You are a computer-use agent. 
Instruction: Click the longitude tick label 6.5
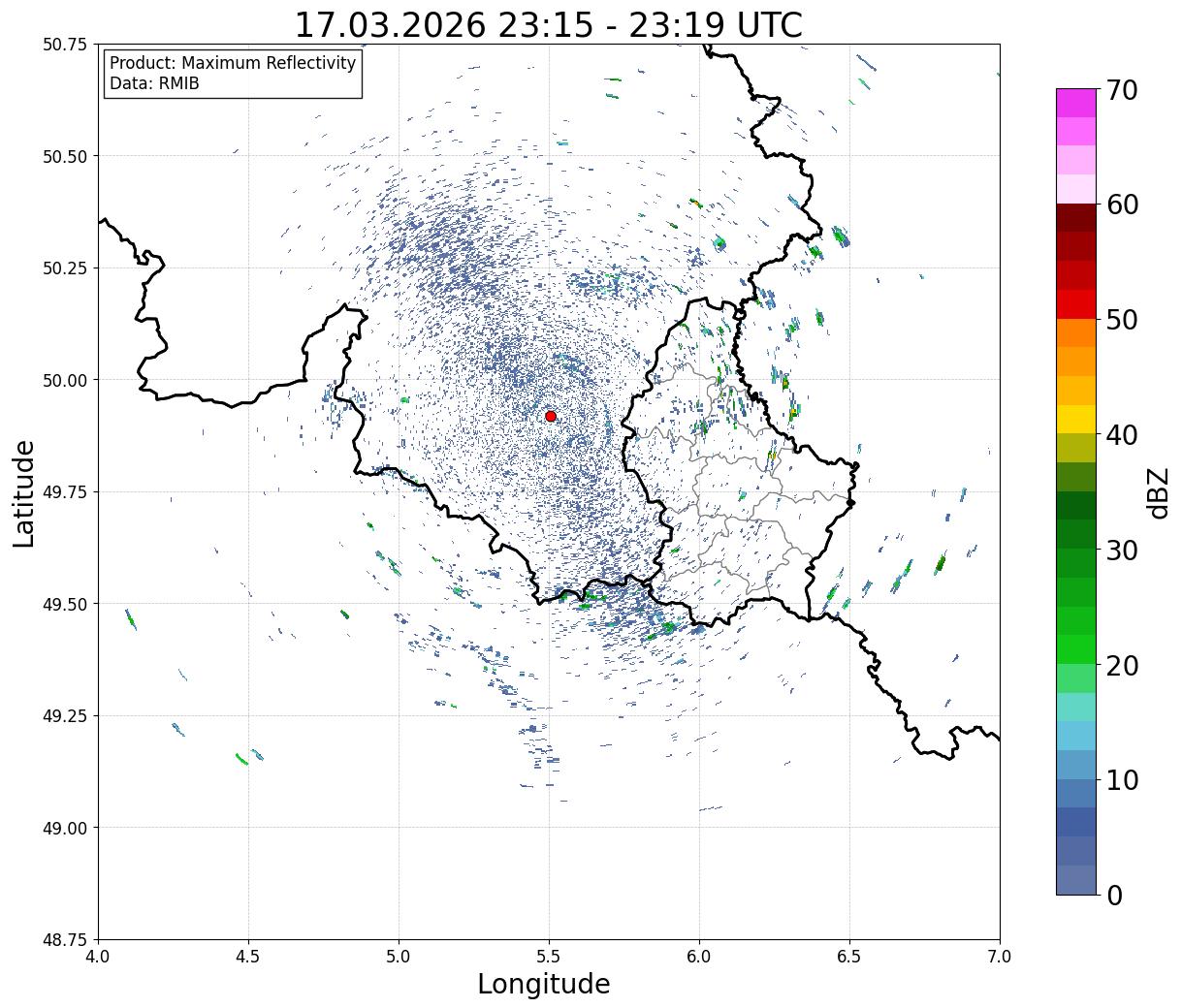(x=849, y=957)
